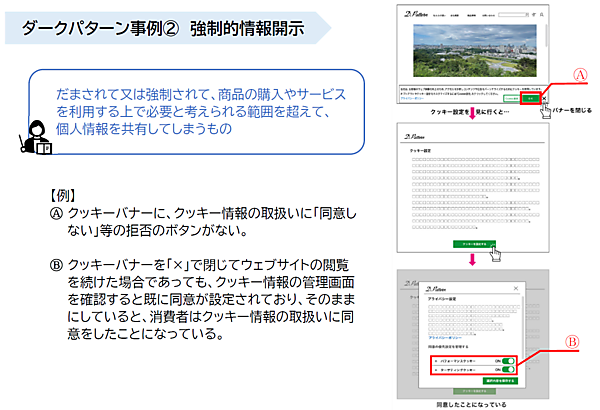Click the presenter person icon in callout
The height and width of the screenshot is (410, 600).
(35, 137)
